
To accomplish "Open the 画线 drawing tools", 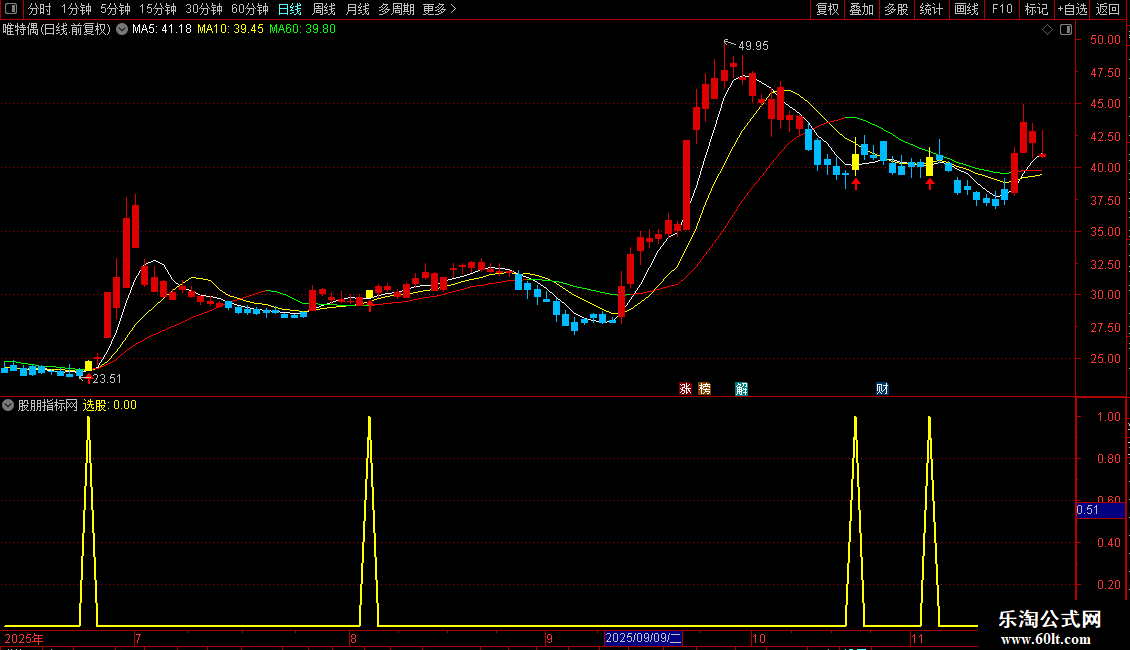I will [x=966, y=9].
